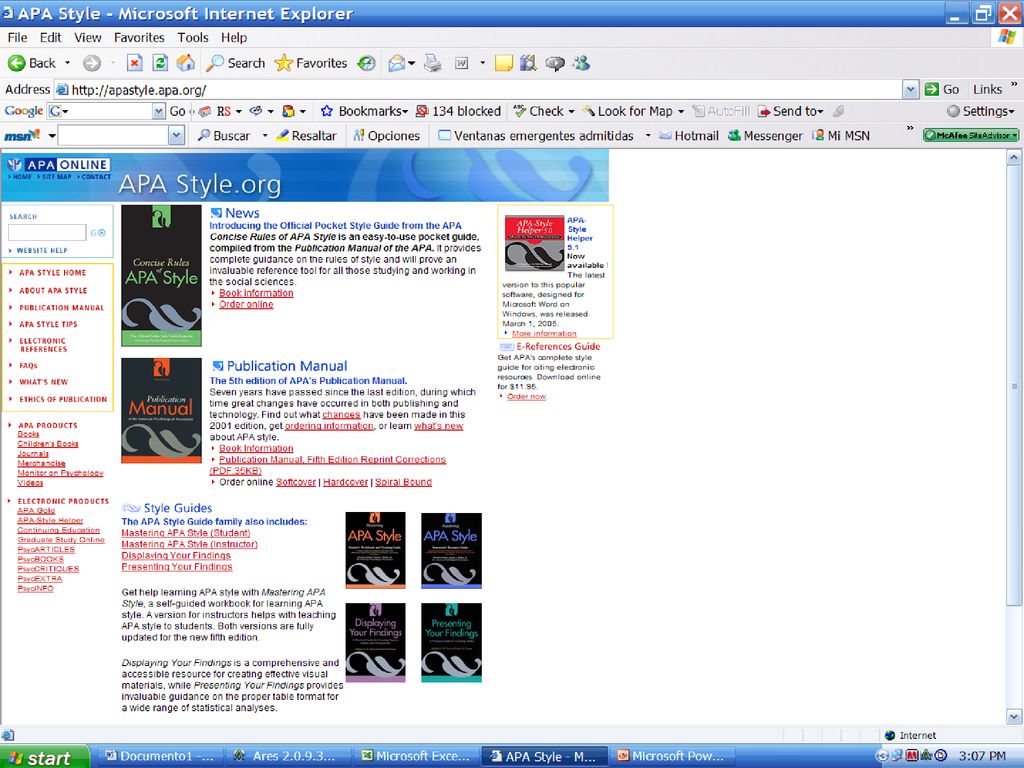
Task: Click the Mail envelope icon in the toolbar
Action: coord(397,63)
